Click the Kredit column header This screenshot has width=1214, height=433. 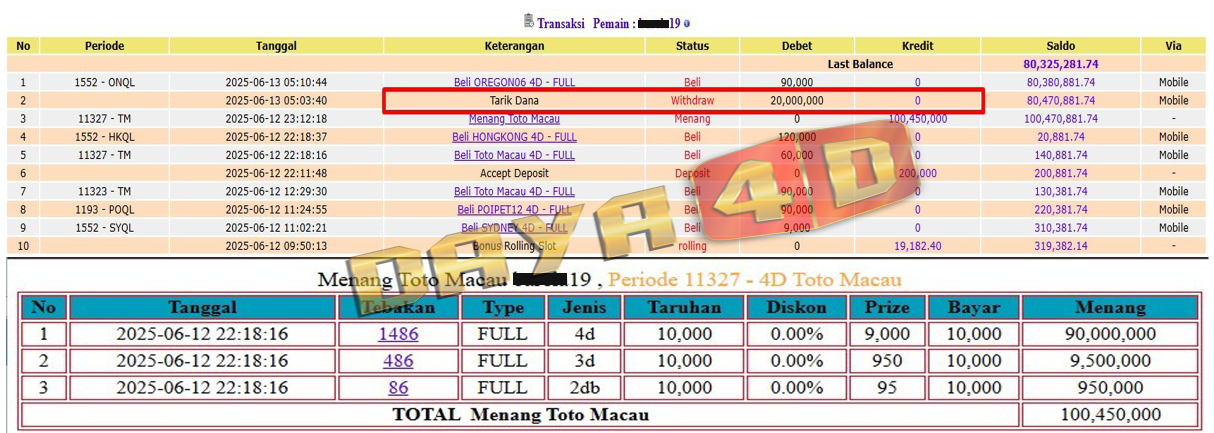(x=917, y=46)
